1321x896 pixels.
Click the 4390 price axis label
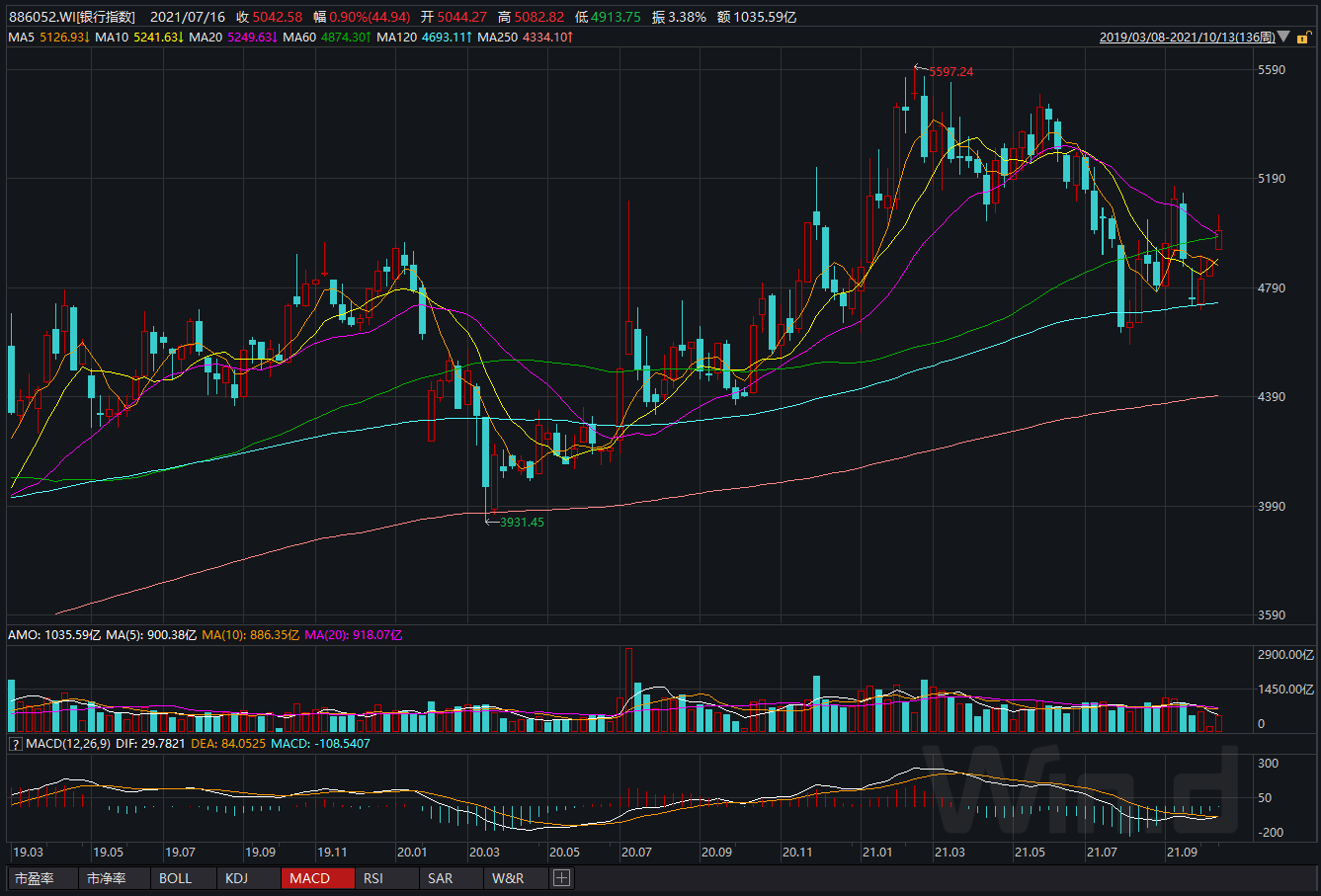pos(1273,397)
